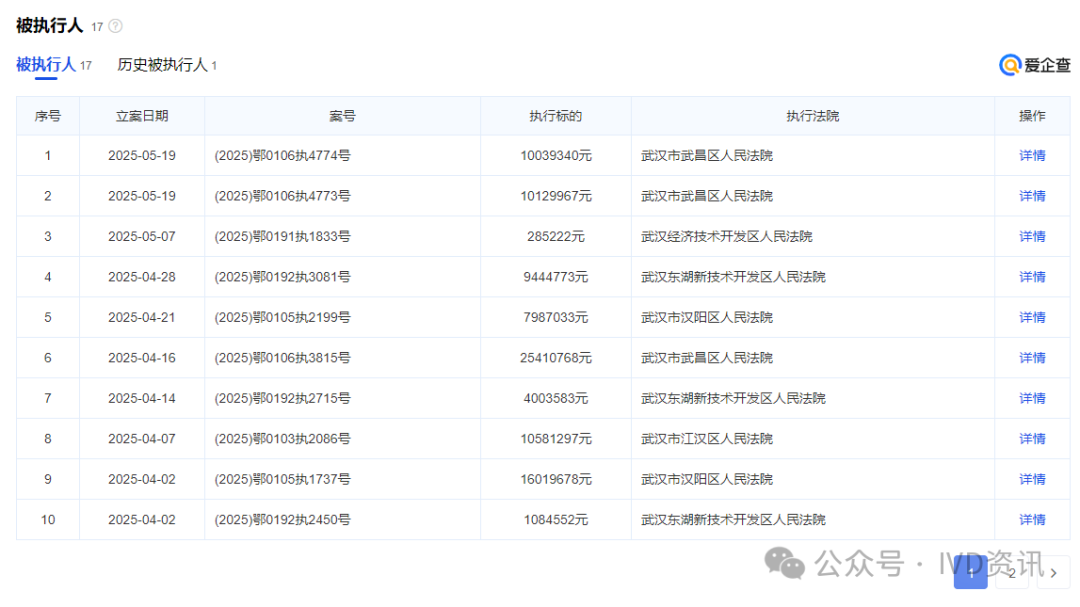Screen dimensions: 1080x607
Task: Go to pagination page 1
Action: click(970, 573)
